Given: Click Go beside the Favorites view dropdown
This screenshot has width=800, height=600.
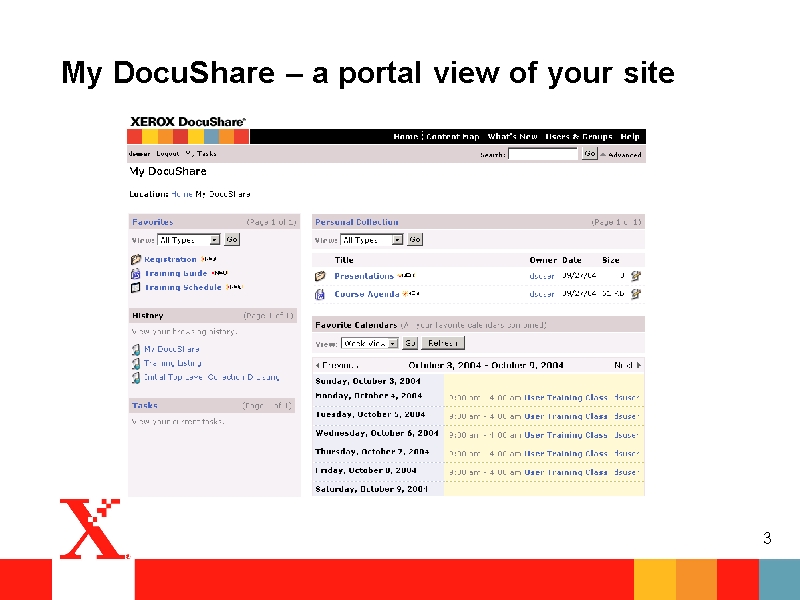Looking at the screenshot, I should (x=232, y=240).
